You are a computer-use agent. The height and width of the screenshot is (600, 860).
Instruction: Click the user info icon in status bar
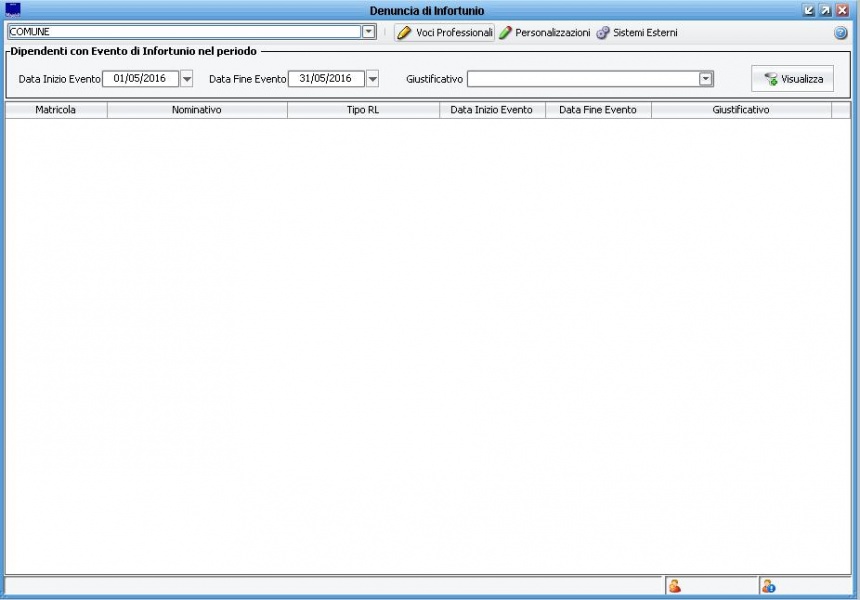point(768,586)
